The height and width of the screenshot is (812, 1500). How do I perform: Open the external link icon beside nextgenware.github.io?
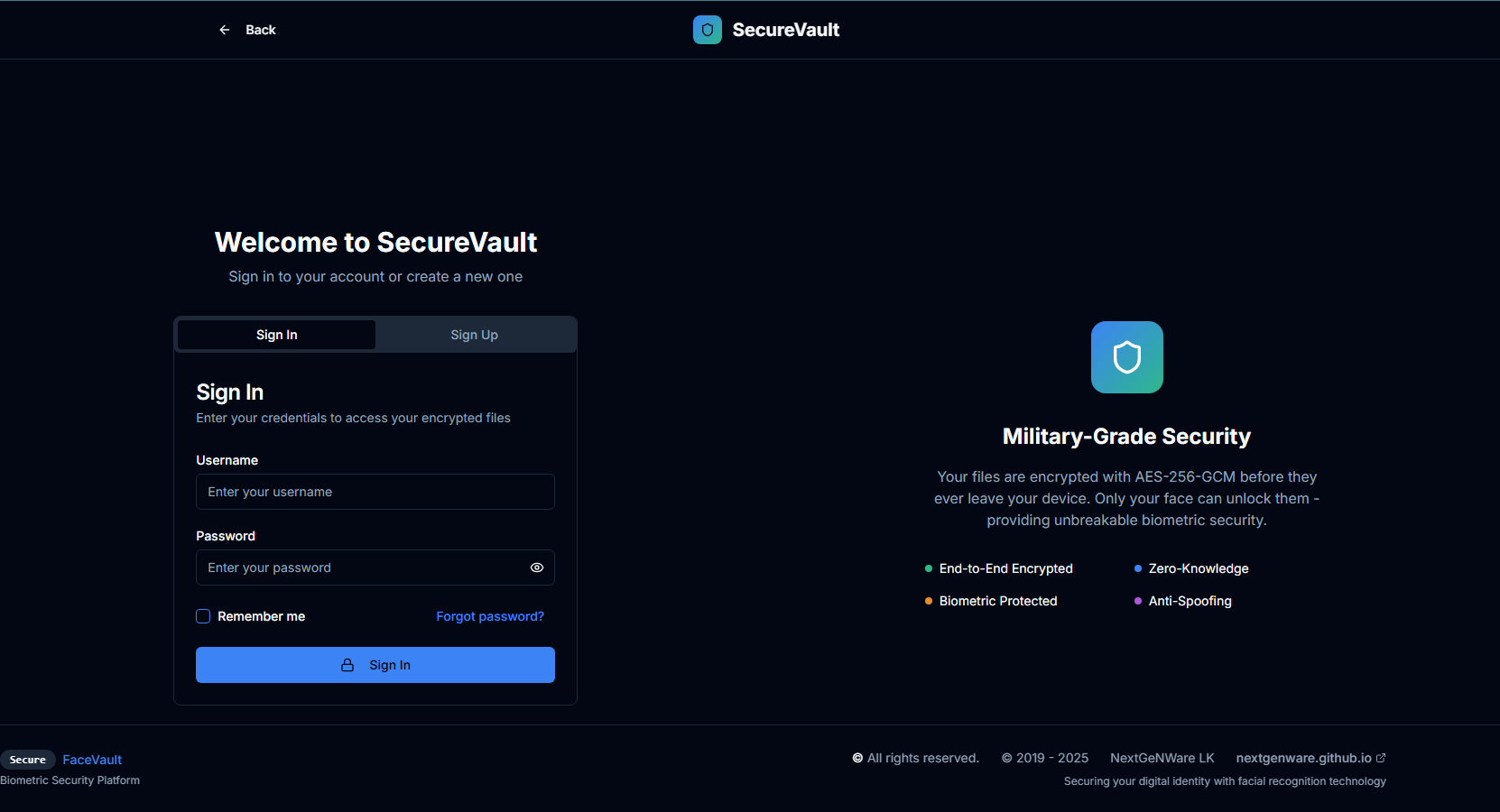pyautogui.click(x=1381, y=757)
